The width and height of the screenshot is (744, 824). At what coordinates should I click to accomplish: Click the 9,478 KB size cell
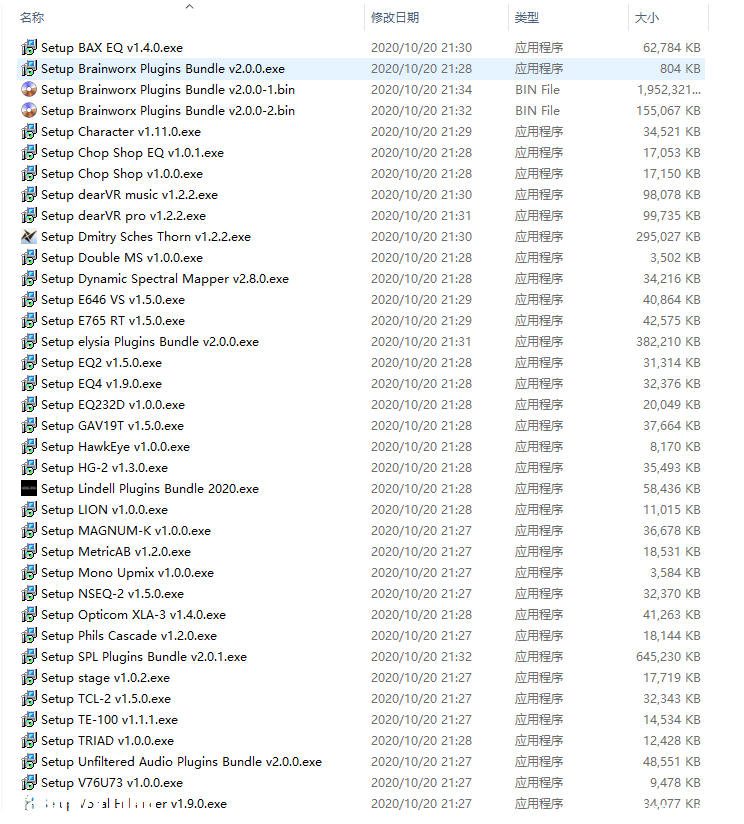(x=675, y=783)
